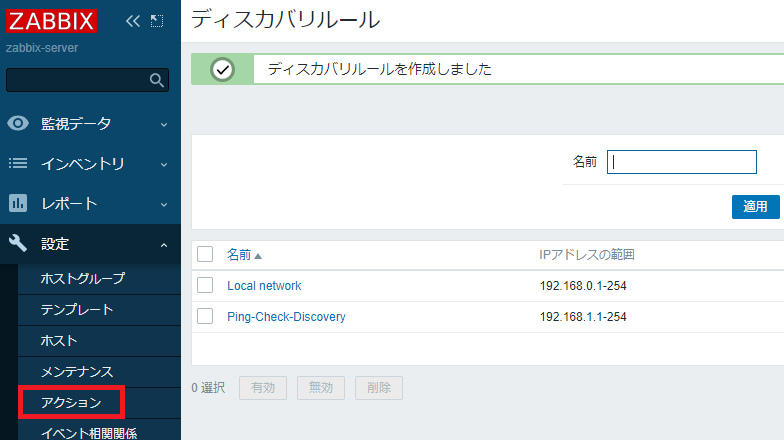
Task: Click the Zabbix logo
Action: (x=51, y=21)
